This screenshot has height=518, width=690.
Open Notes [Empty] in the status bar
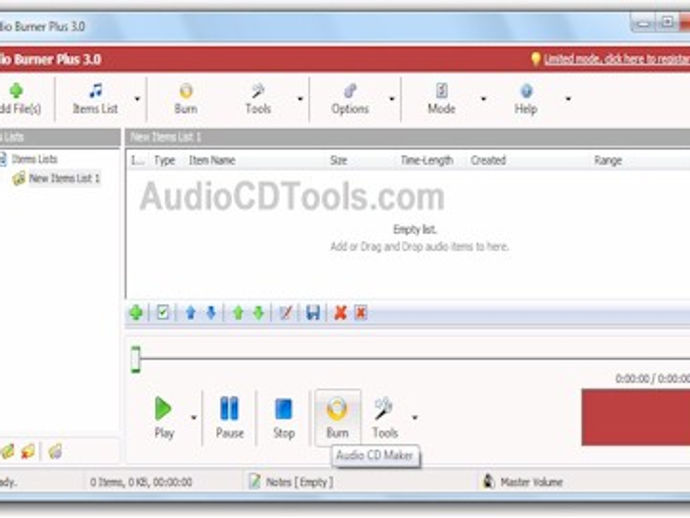click(299, 482)
